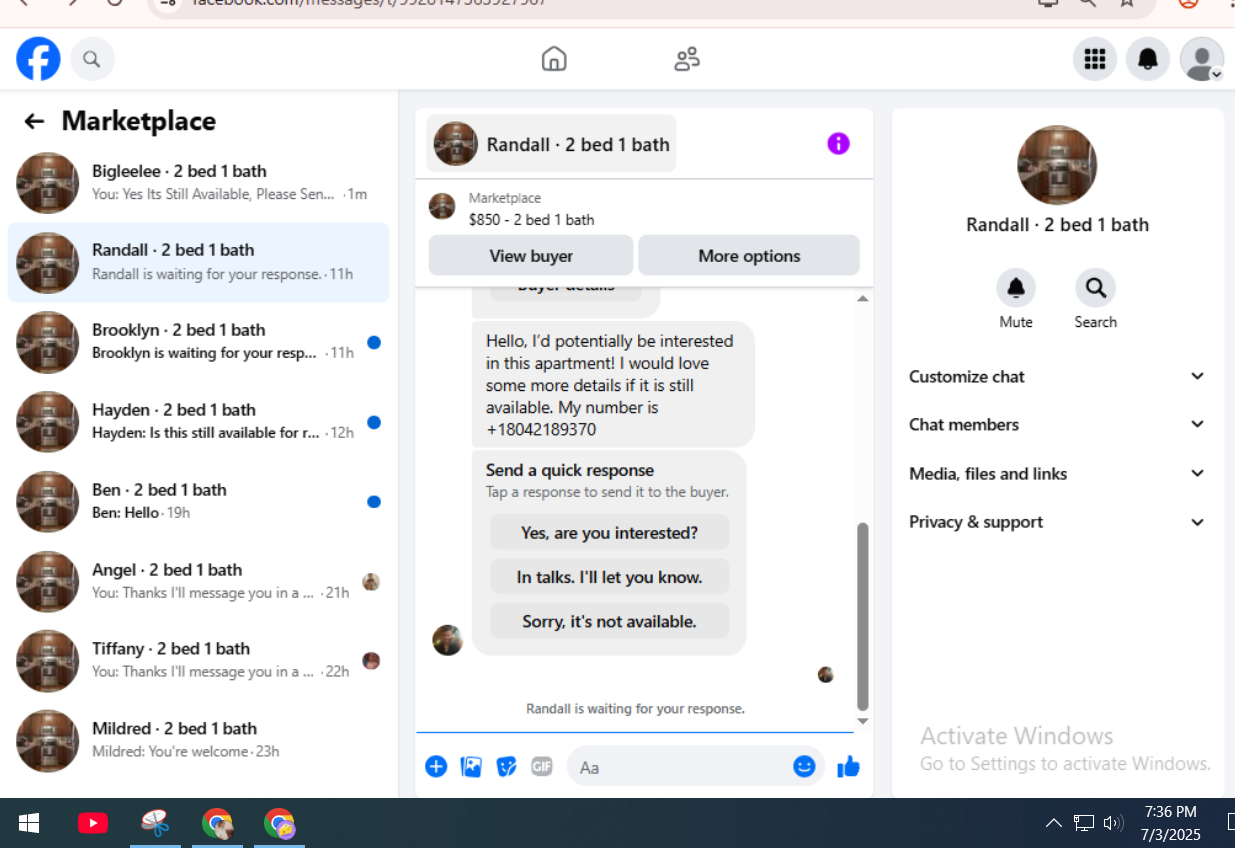
Task: Click the 'Send a quick response' heading
Action: [570, 470]
